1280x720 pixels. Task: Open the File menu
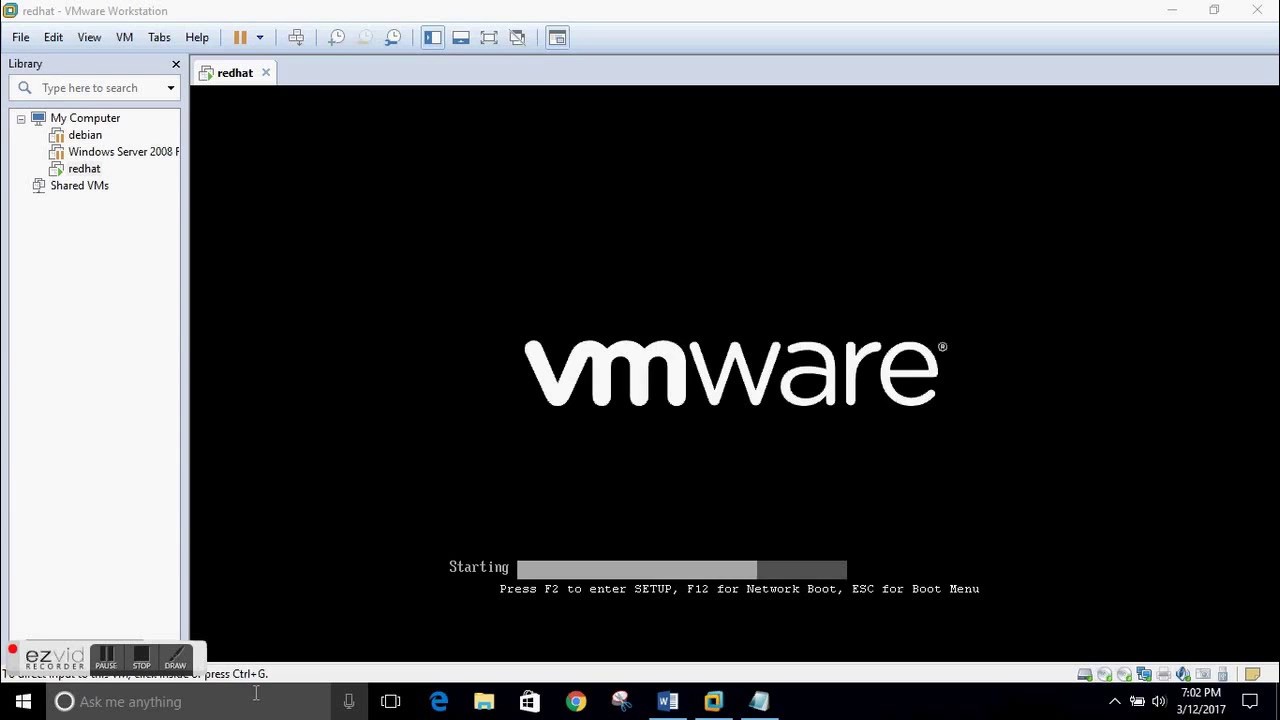click(20, 37)
